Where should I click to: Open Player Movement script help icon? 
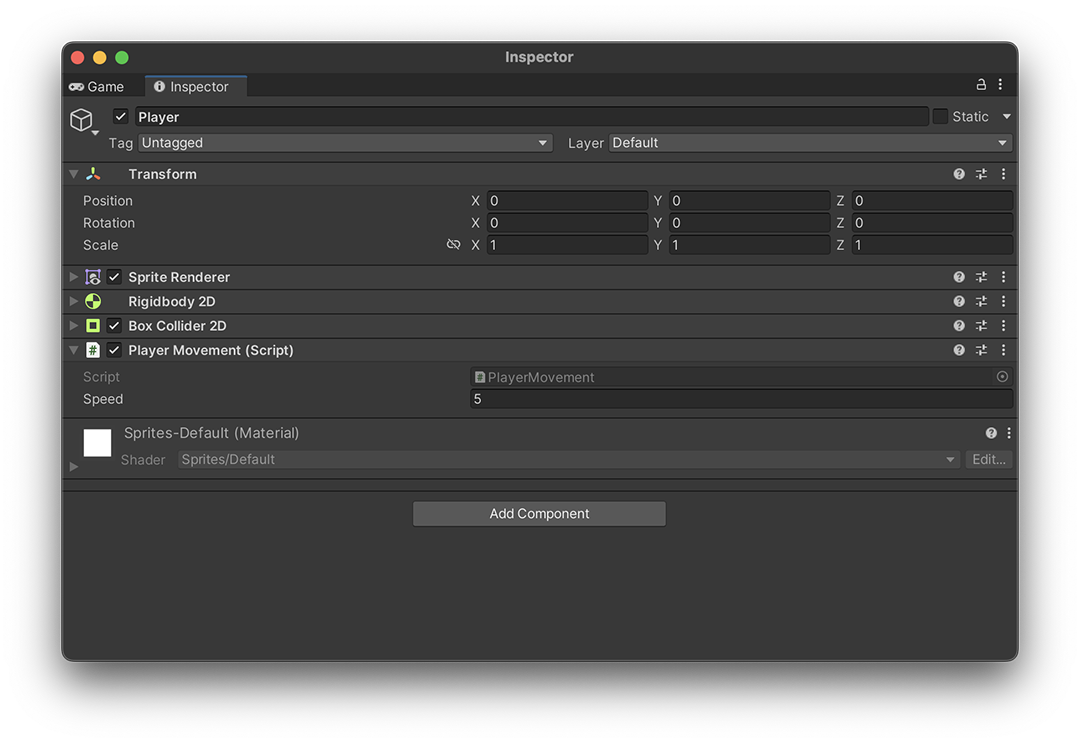pos(959,350)
